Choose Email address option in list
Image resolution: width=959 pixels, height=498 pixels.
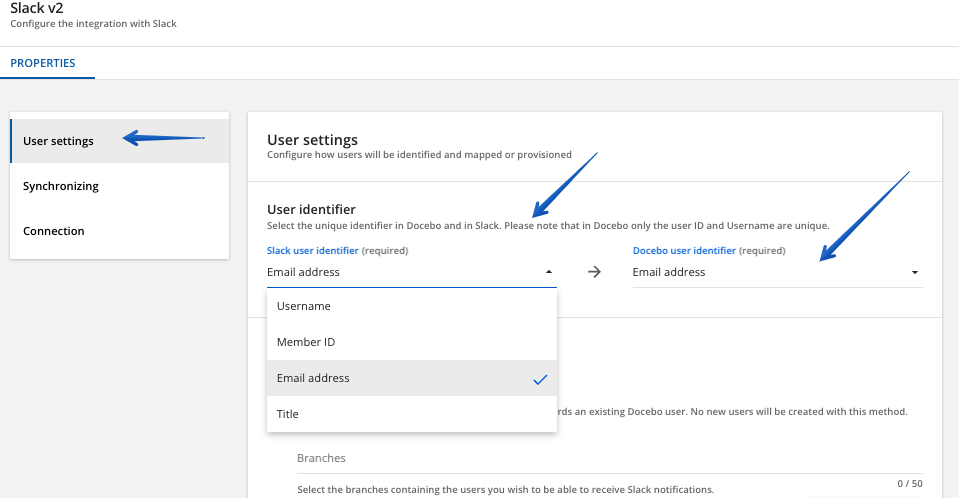point(412,378)
